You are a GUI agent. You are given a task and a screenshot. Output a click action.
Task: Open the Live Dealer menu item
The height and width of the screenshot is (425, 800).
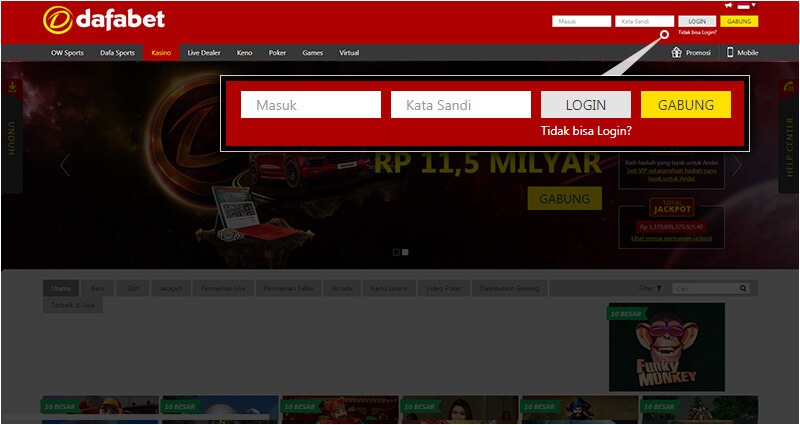pyautogui.click(x=204, y=52)
